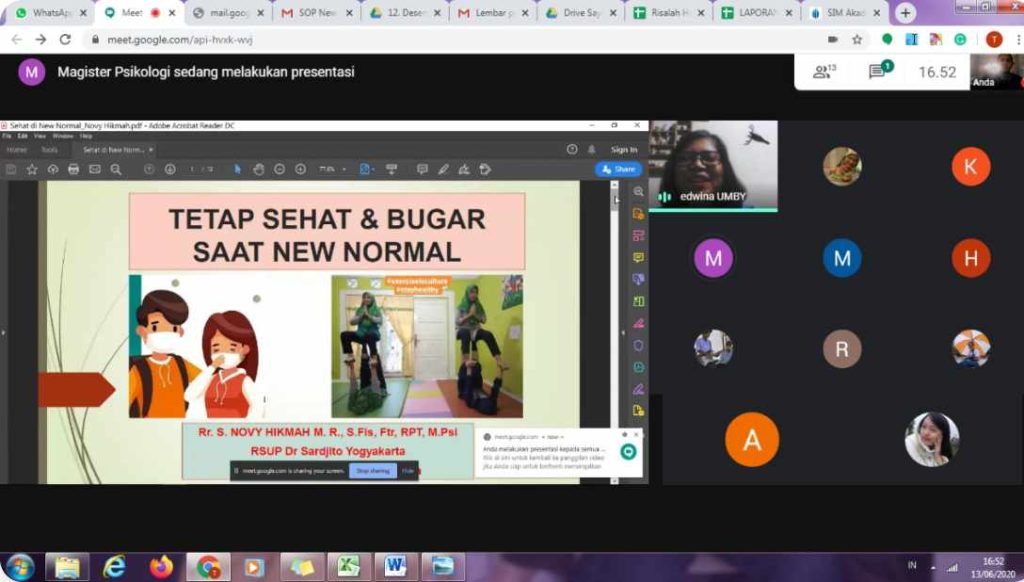Click the blue Stop sharing button

click(373, 470)
